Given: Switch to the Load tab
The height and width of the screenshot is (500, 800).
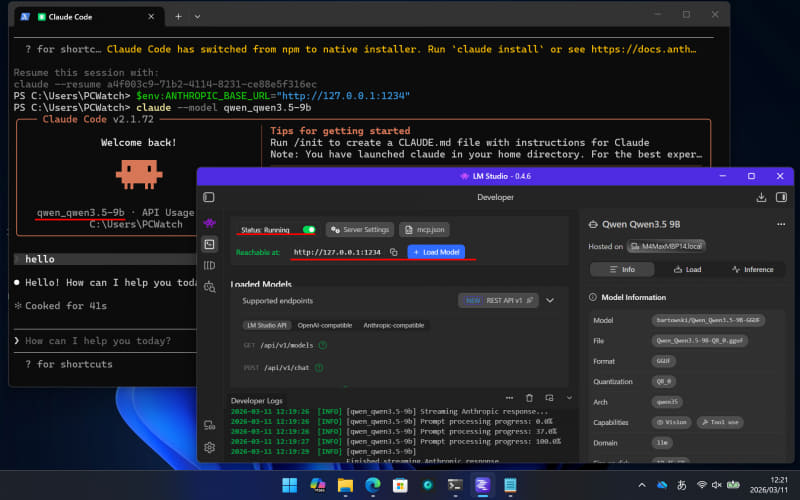Looking at the screenshot, I should pos(687,269).
